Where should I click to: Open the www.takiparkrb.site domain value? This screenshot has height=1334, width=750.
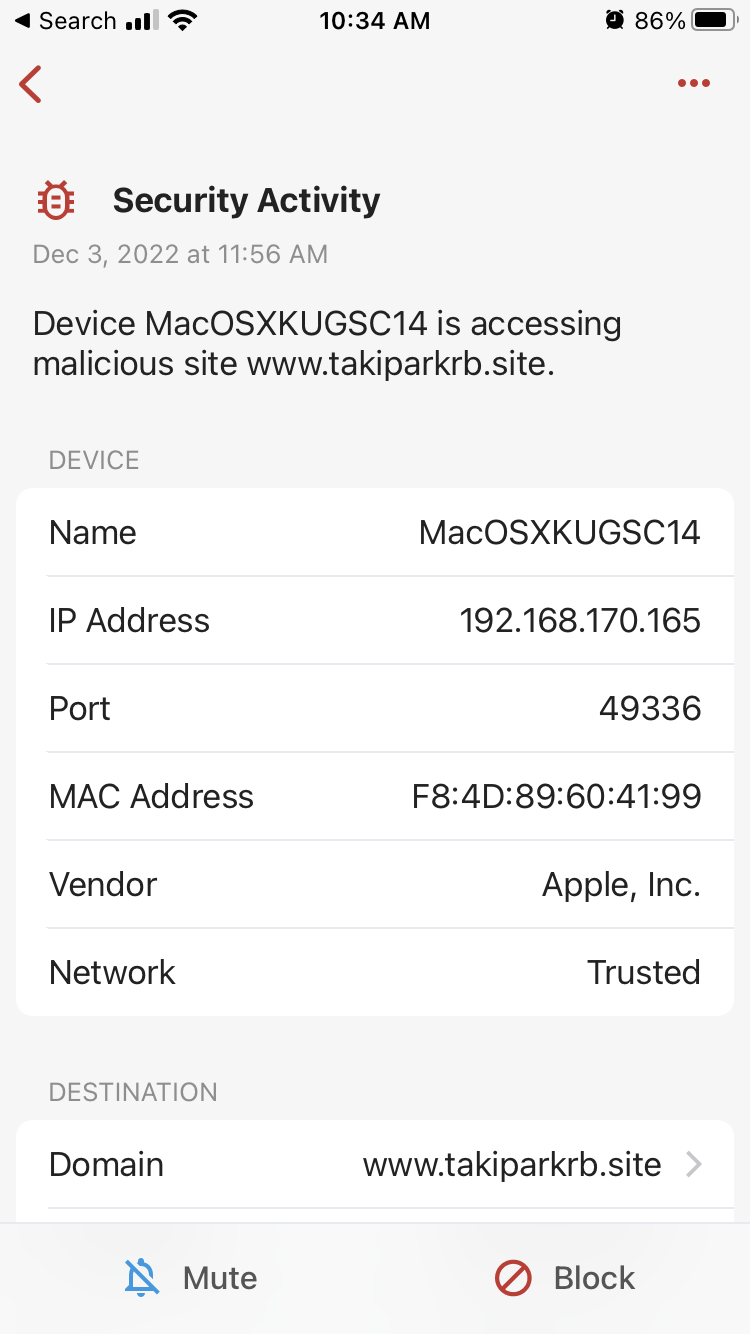[511, 1164]
